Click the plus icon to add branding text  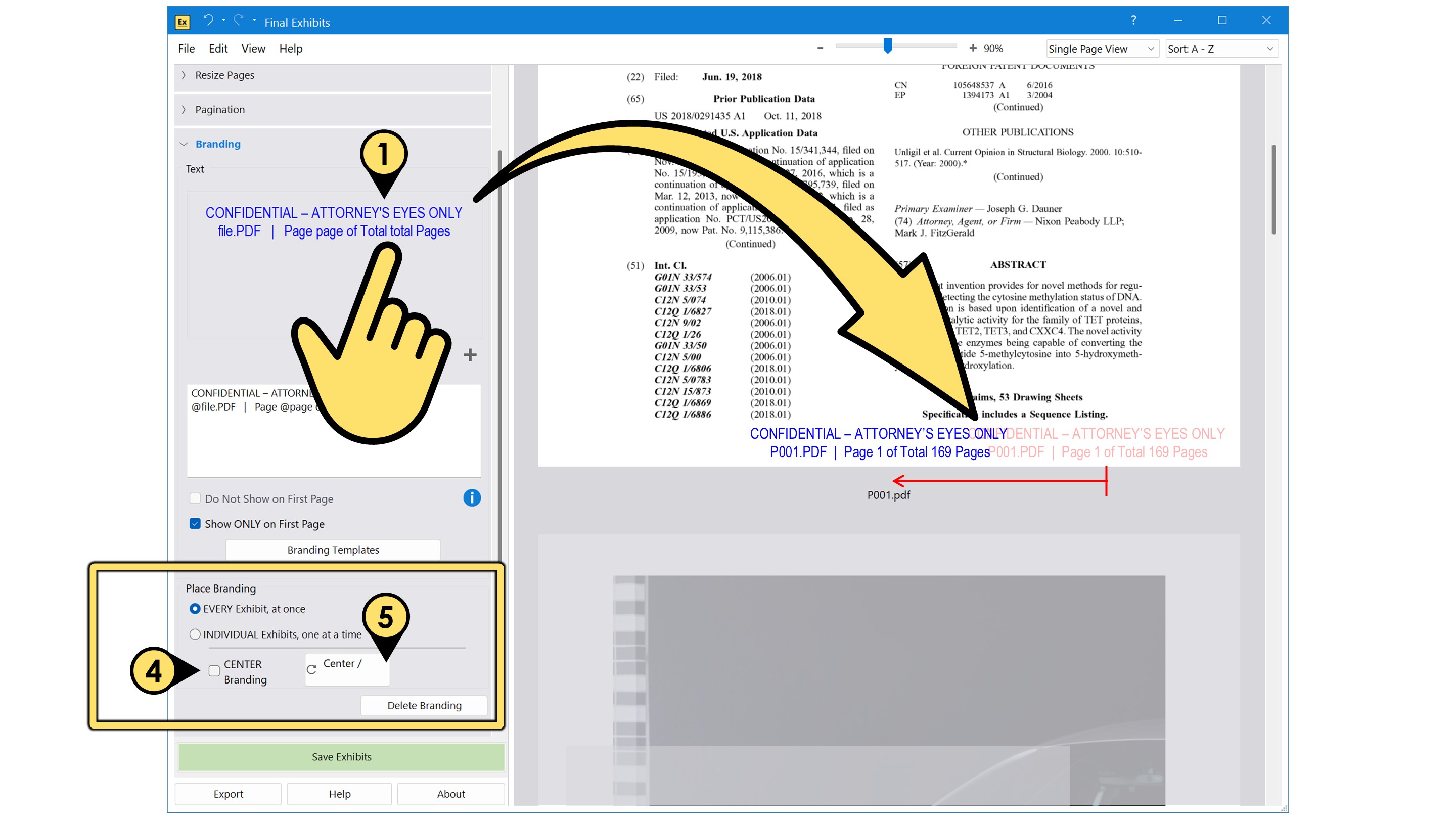(x=470, y=355)
